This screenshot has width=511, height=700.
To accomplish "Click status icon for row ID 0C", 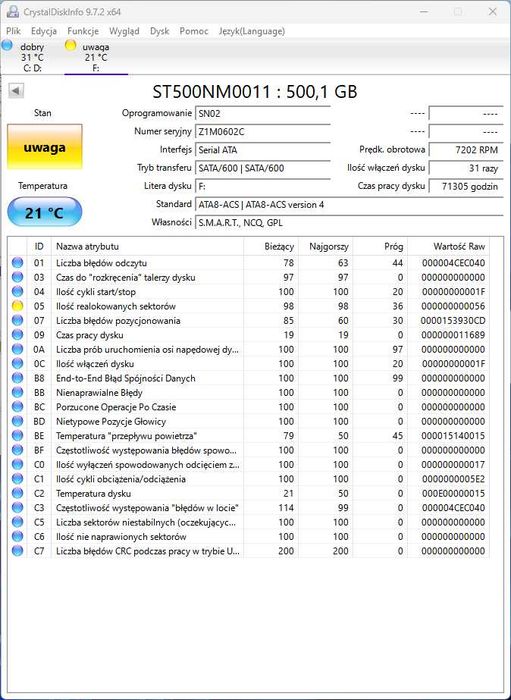I will (17, 363).
